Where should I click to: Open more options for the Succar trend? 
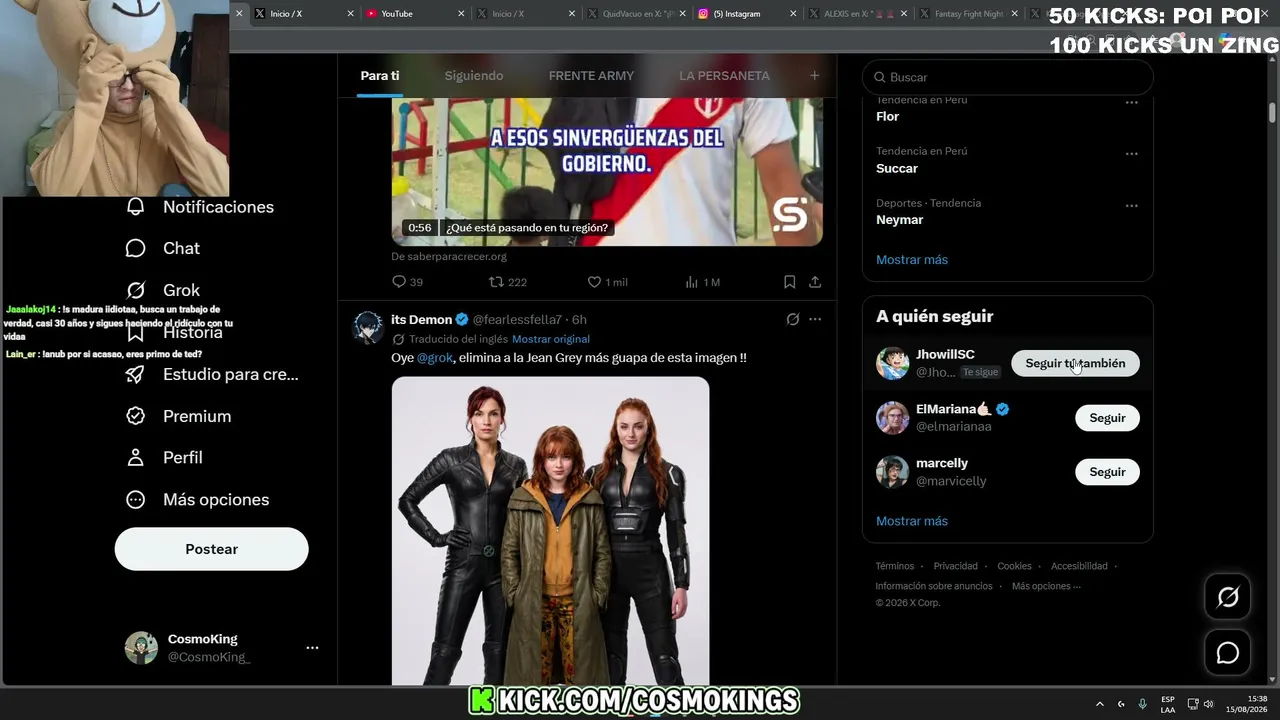(x=1132, y=154)
